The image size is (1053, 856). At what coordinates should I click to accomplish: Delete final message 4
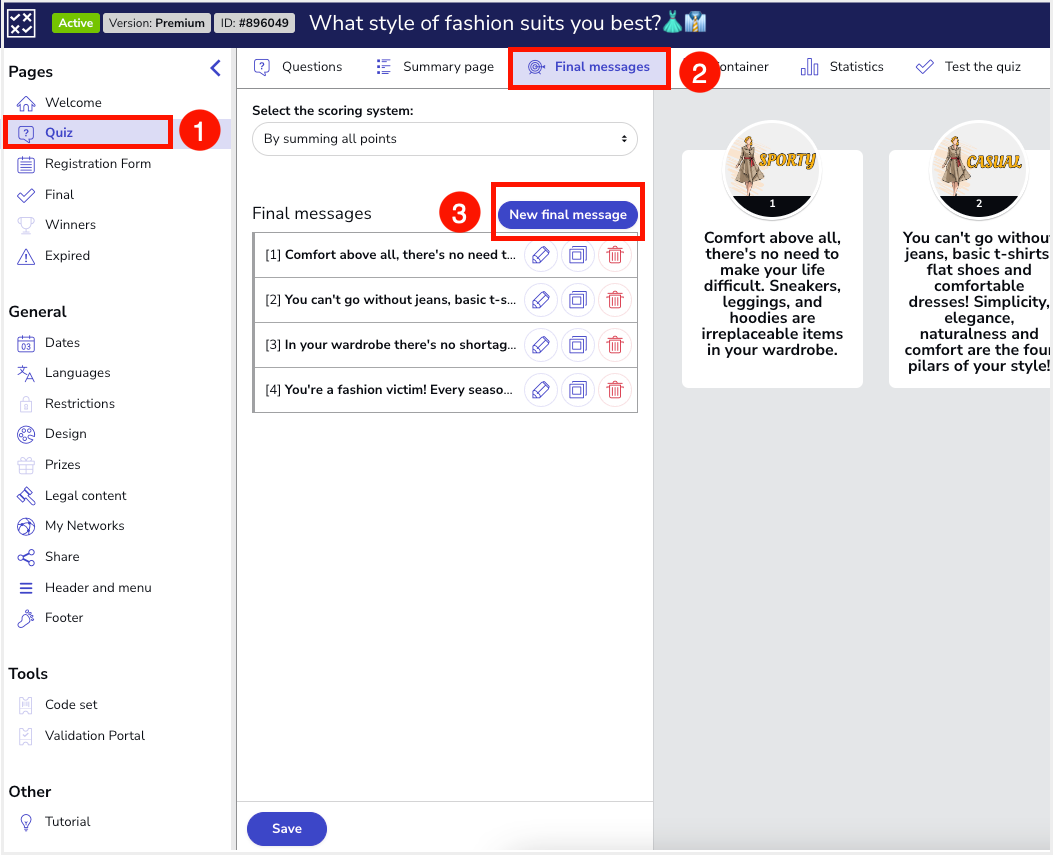point(614,390)
